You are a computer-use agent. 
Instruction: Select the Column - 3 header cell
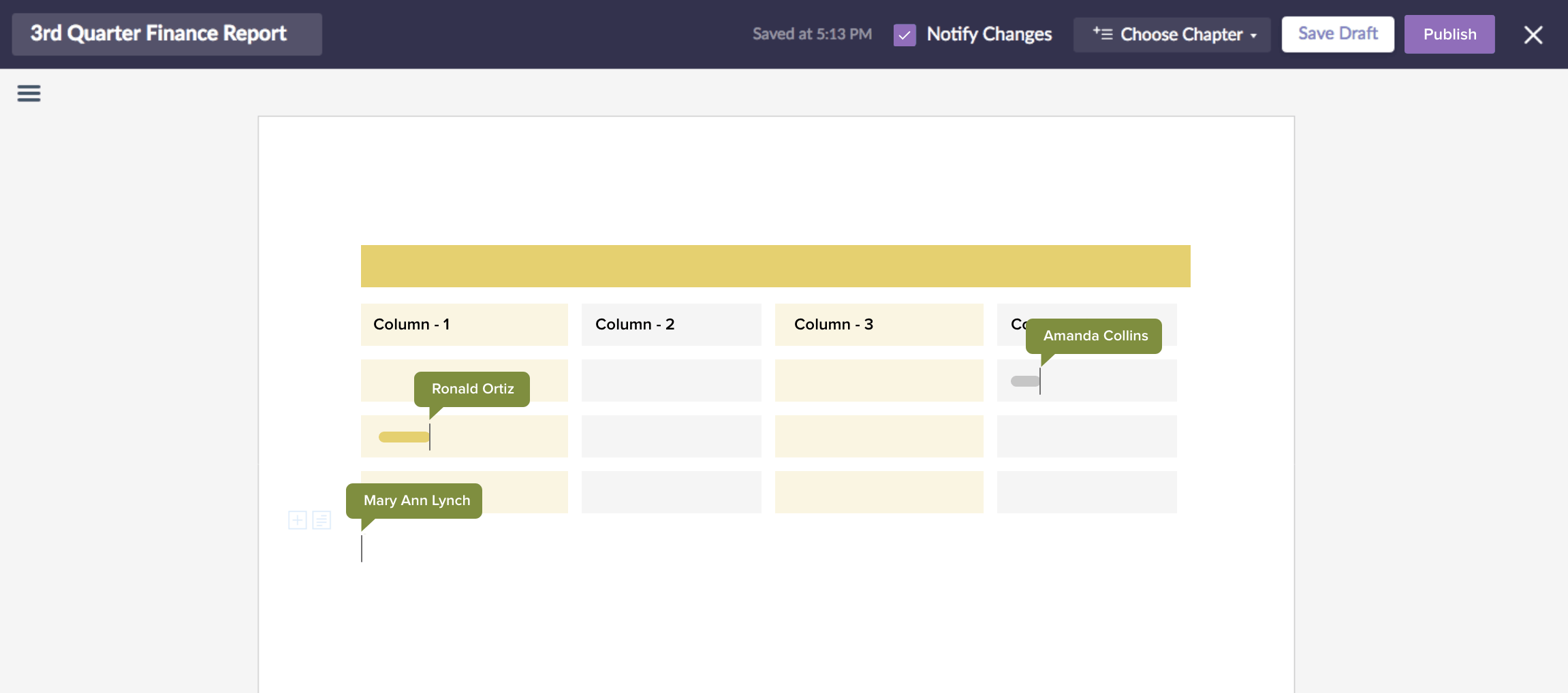[879, 324]
